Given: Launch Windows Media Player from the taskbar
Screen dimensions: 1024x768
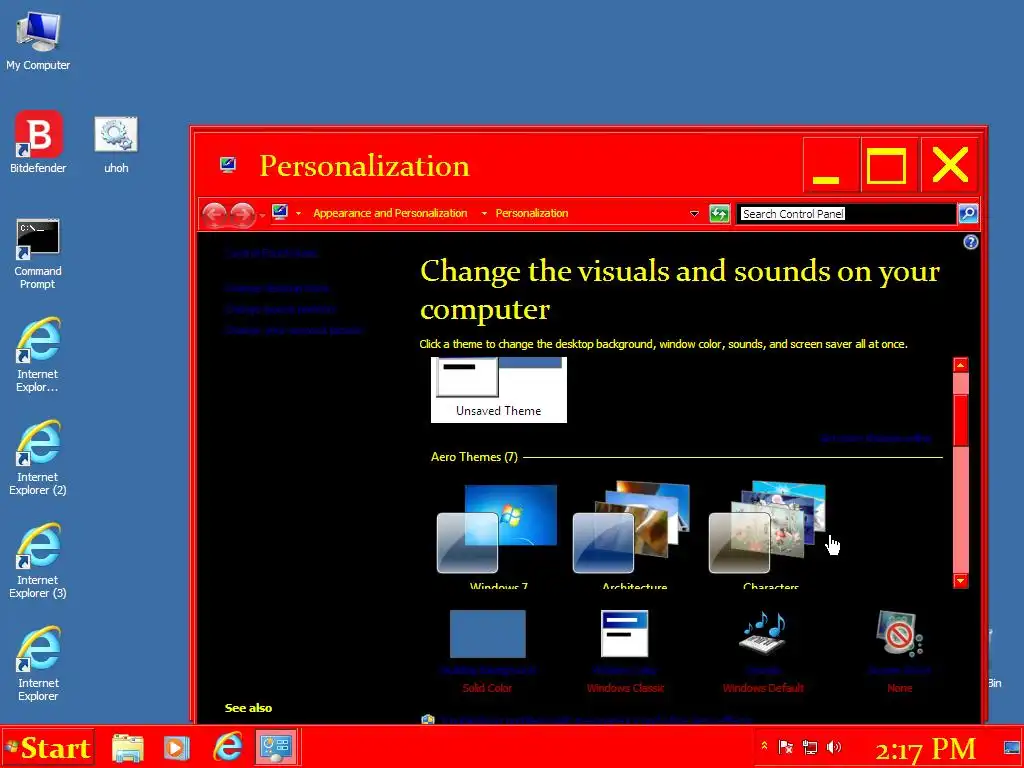Looking at the screenshot, I should (x=176, y=748).
